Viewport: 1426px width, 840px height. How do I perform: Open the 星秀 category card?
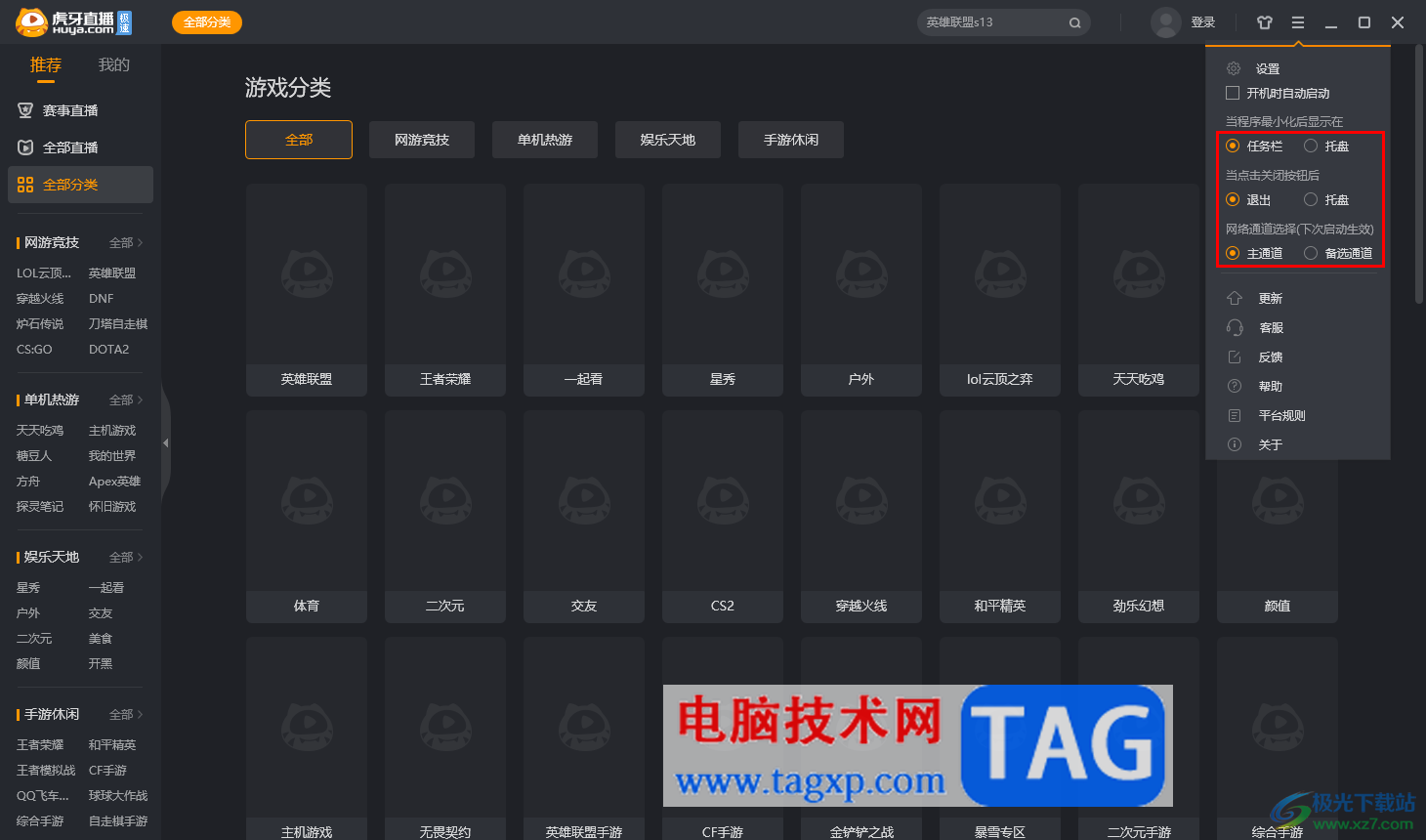point(723,290)
